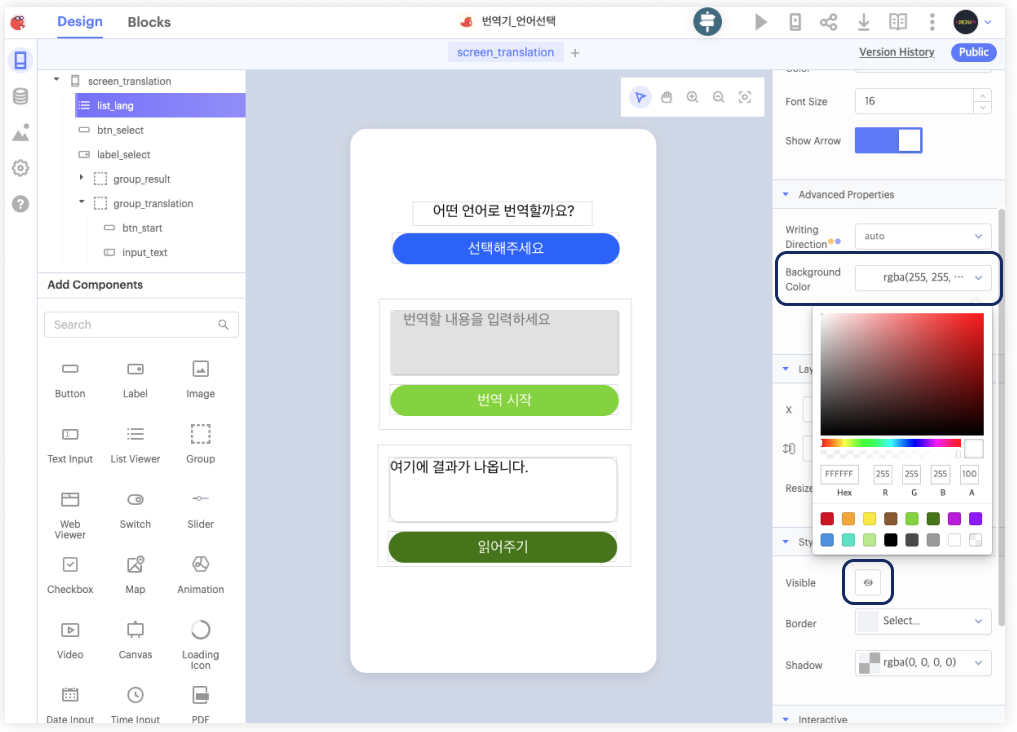
Task: Open Version History link
Action: (896, 53)
